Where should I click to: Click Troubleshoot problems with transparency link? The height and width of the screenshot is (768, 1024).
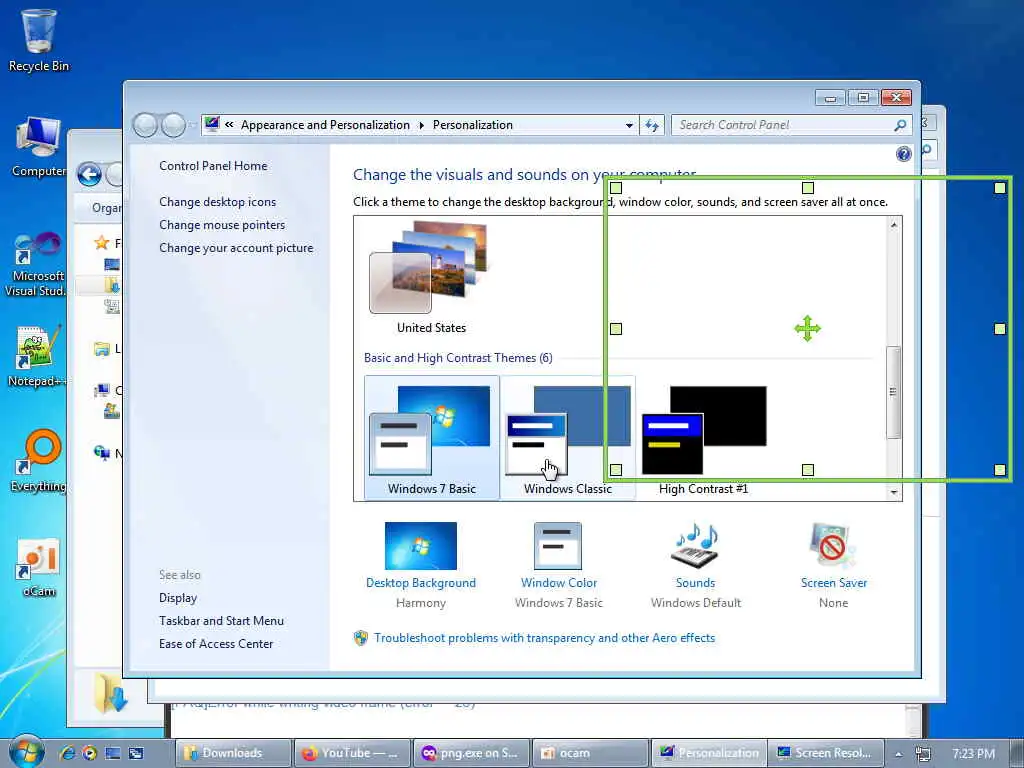point(544,638)
